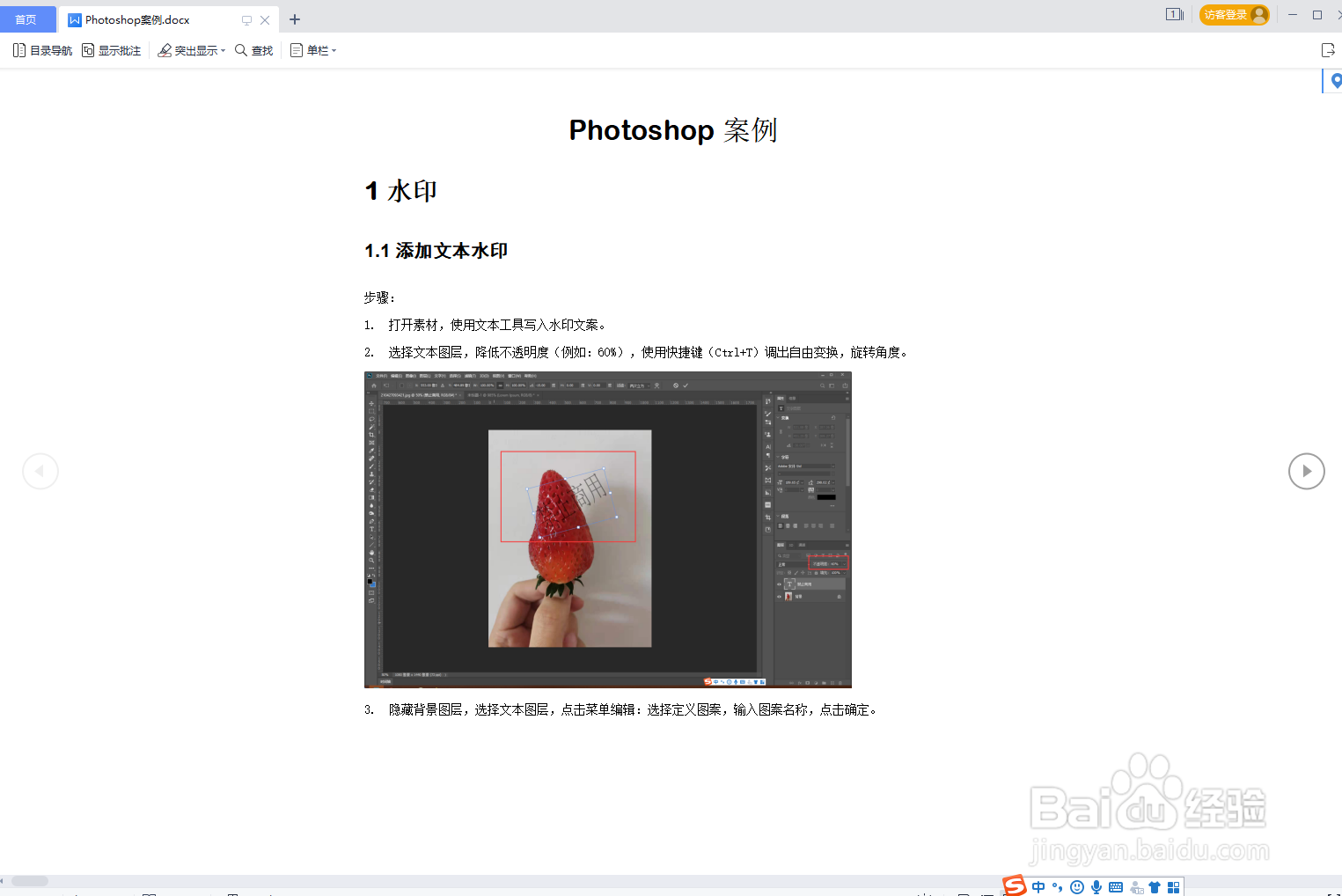Click Sogou user account icon

pyautogui.click(x=1136, y=887)
